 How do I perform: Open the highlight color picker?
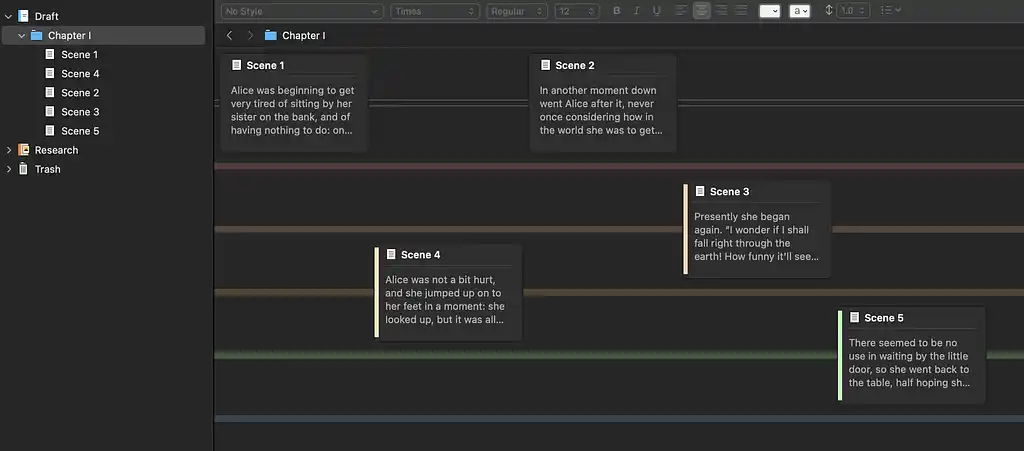(x=800, y=10)
